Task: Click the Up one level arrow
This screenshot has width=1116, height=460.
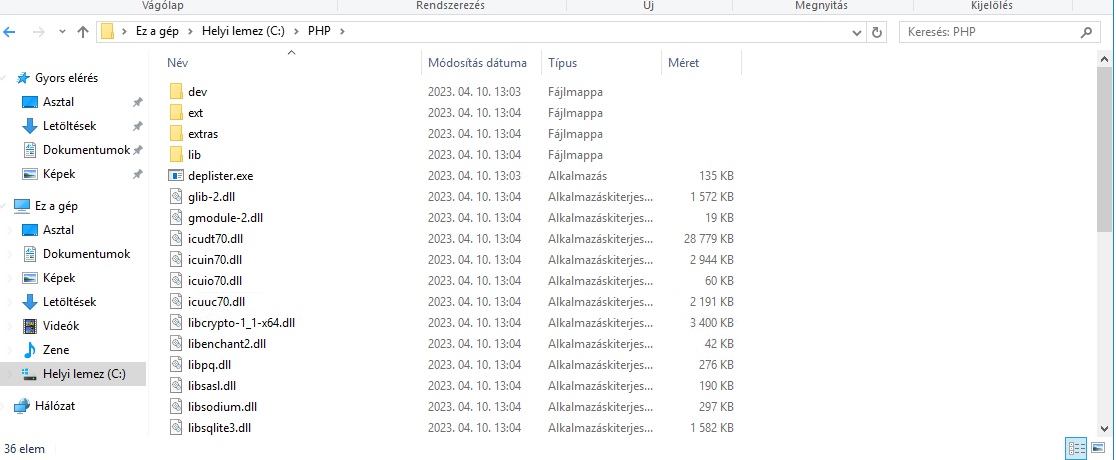Action: coord(83,32)
